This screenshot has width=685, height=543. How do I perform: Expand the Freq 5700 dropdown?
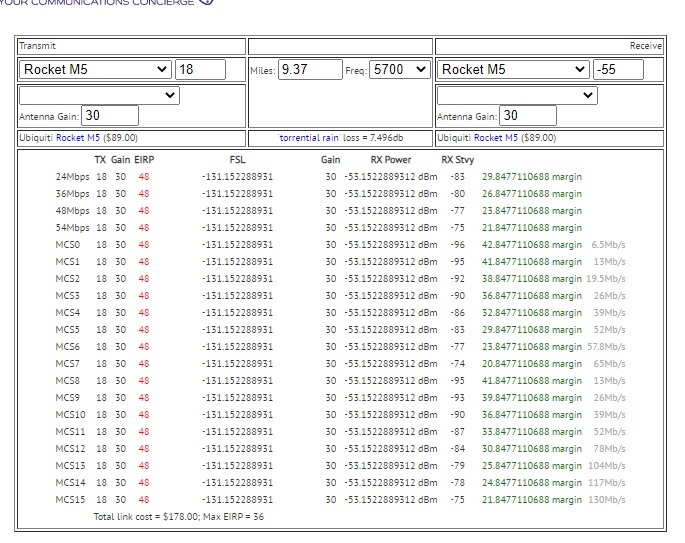pos(400,70)
